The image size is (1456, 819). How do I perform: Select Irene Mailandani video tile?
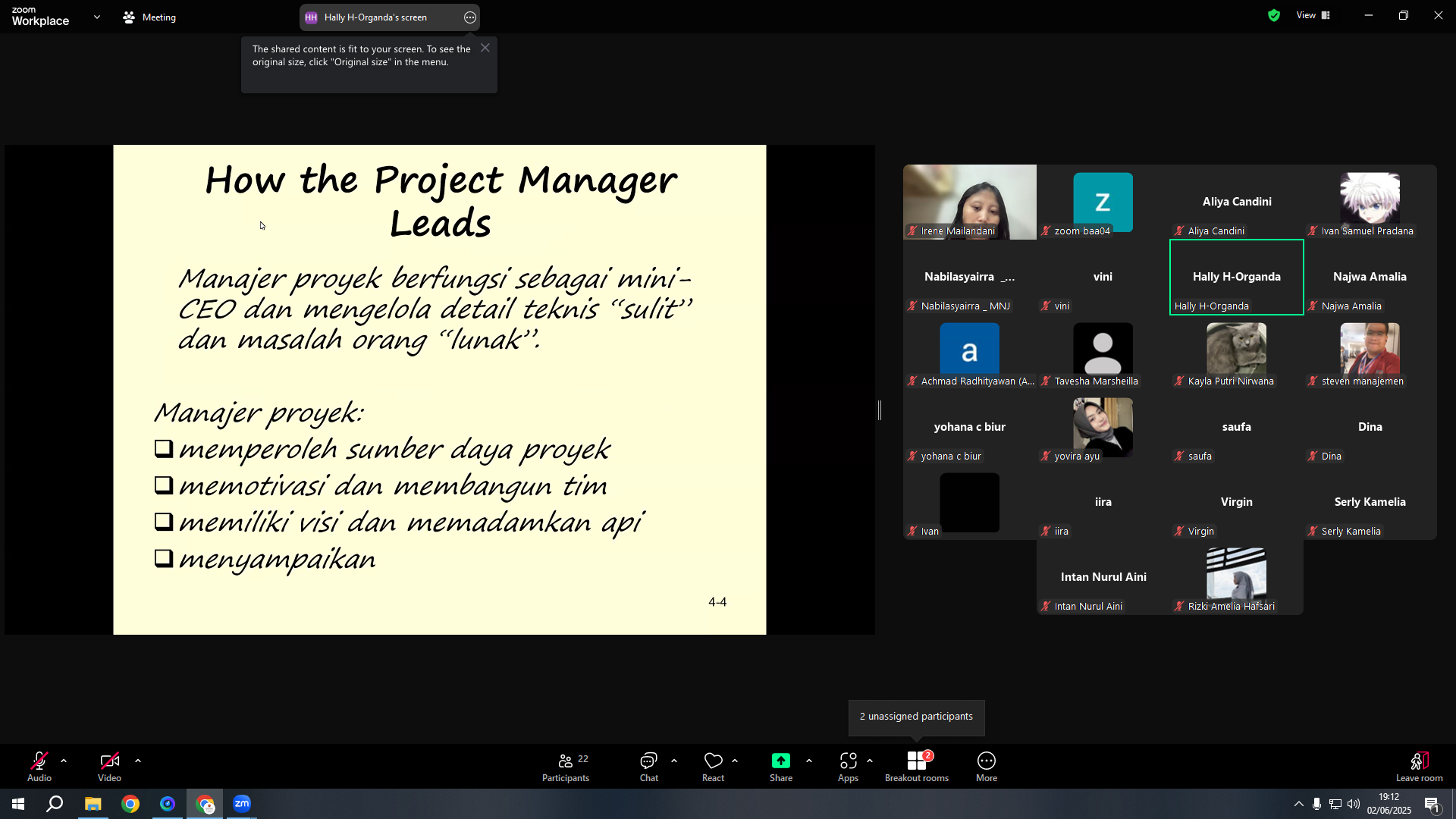[x=970, y=202]
